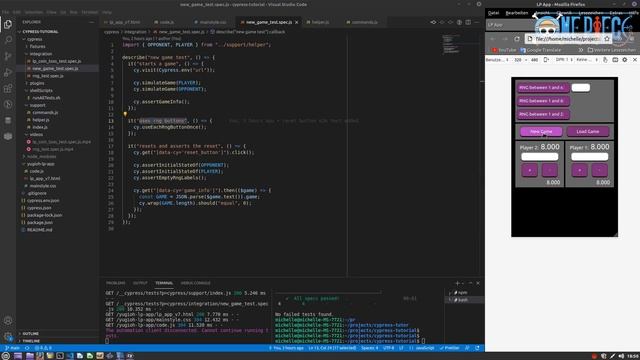Image resolution: width=640 pixels, height=360 pixels.
Task: Close the new_game_test.spec.js editor tab
Action: coord(297,22)
